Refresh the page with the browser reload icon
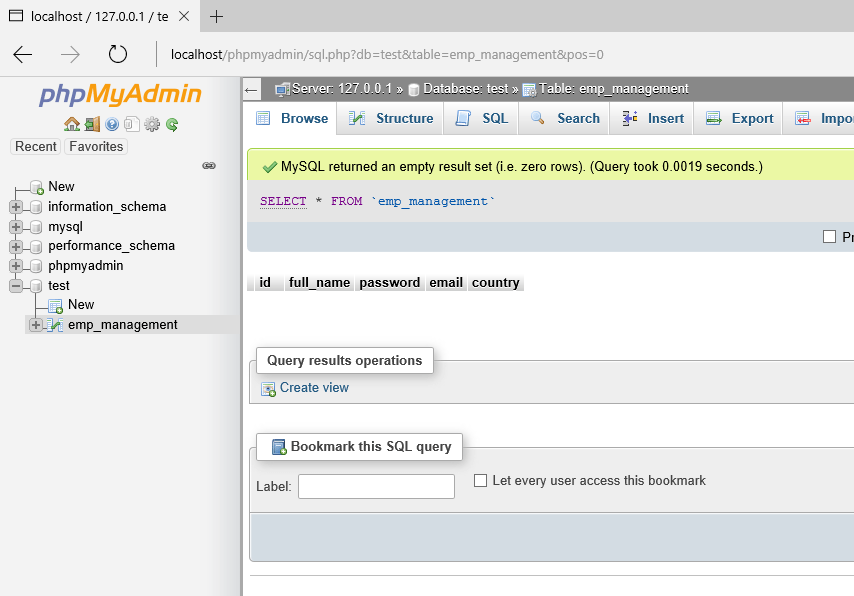The image size is (854, 596). pyautogui.click(x=118, y=54)
